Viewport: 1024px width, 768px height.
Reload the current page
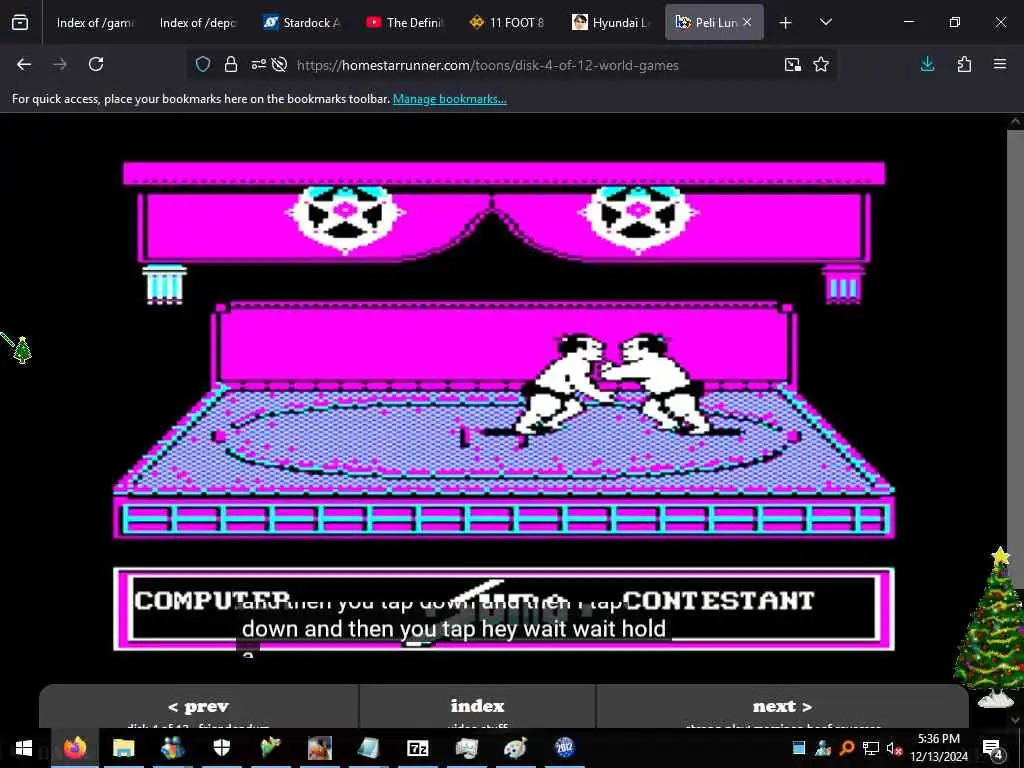tap(96, 64)
